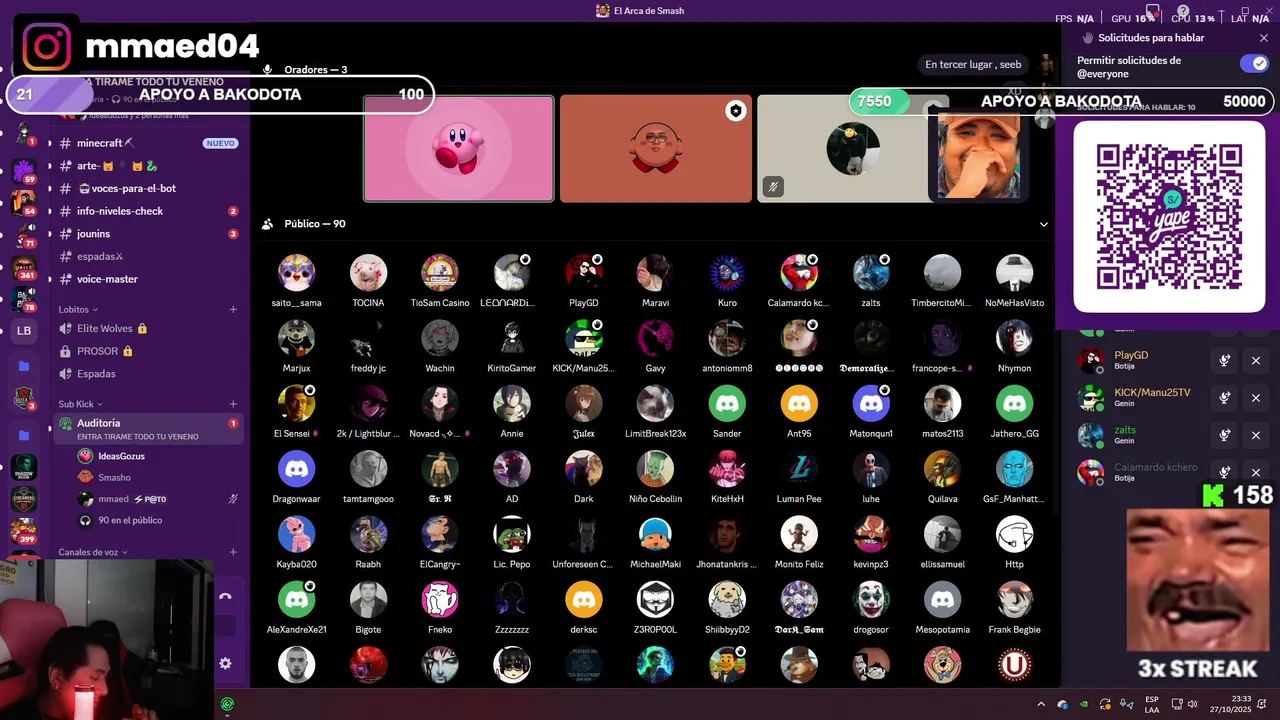
Task: Join the locked PROSOR voice channel
Action: pyautogui.click(x=148, y=351)
